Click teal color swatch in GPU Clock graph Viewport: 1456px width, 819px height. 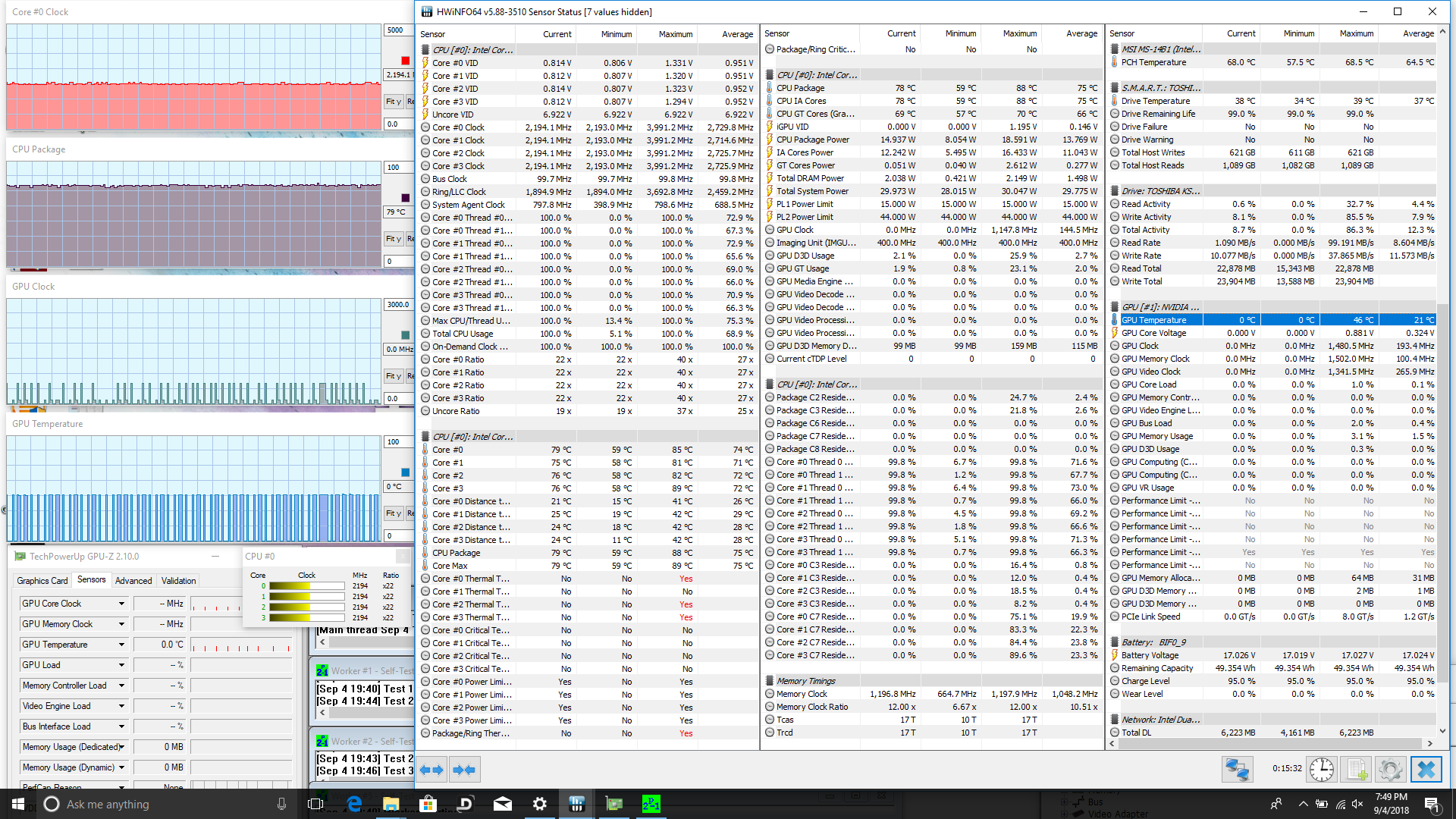click(406, 335)
